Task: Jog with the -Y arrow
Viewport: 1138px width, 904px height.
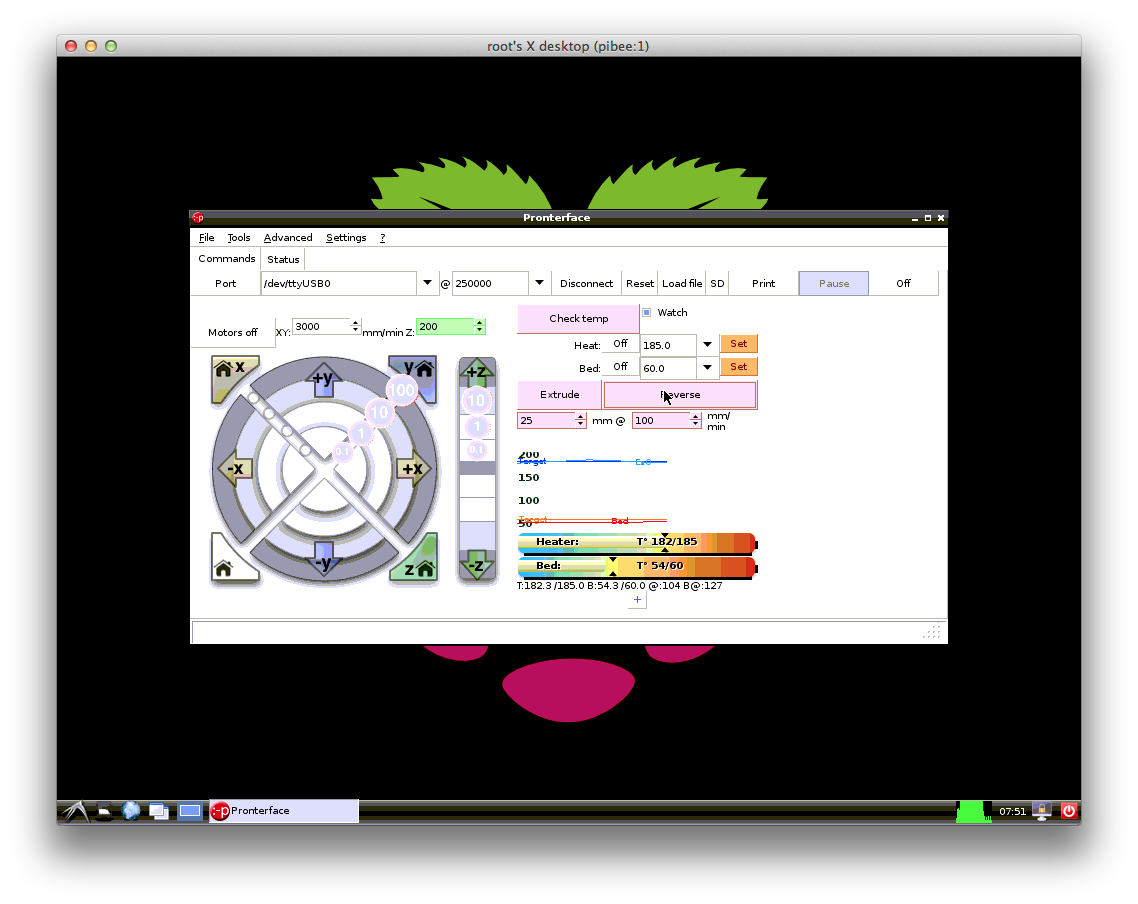Action: coord(324,559)
